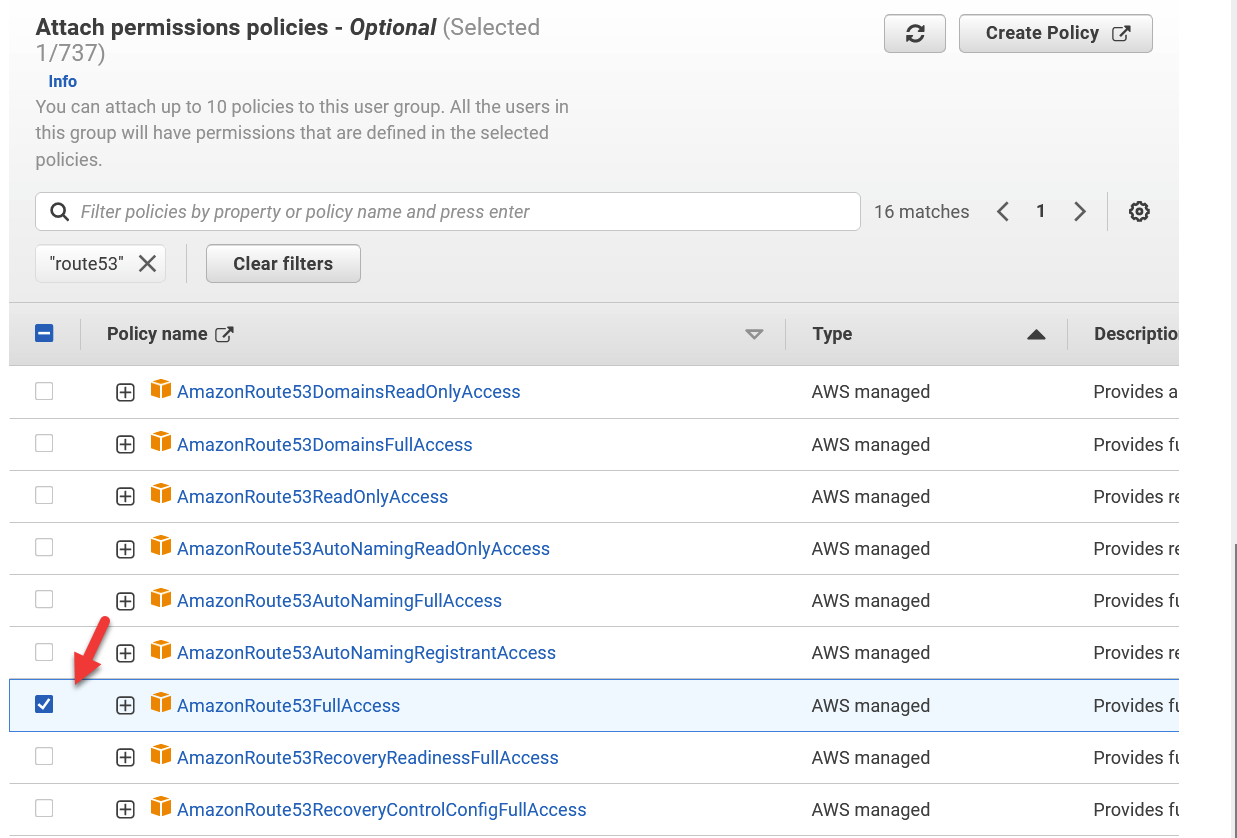This screenshot has height=838, width=1237.
Task: Click the AmazonRoute53AutoNamingRegistrantAccess policy box icon
Action: (x=160, y=651)
